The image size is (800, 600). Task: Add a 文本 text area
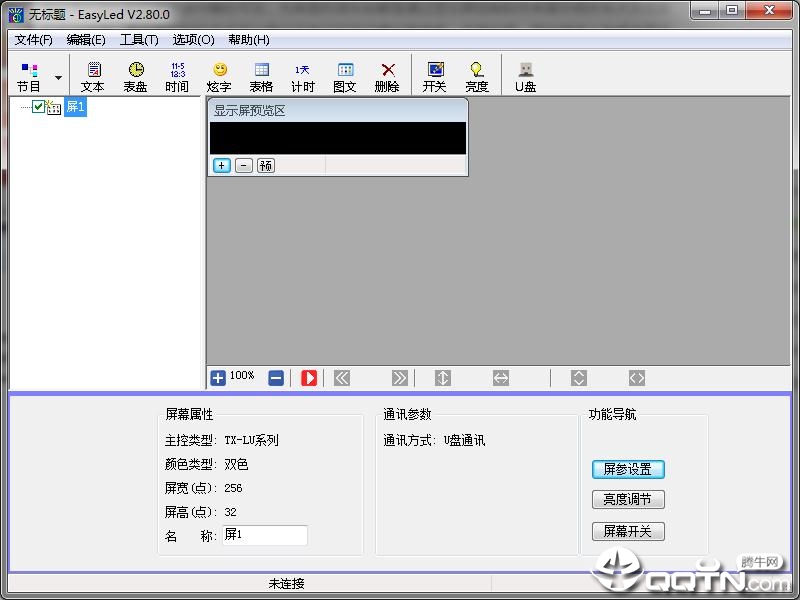[x=93, y=77]
